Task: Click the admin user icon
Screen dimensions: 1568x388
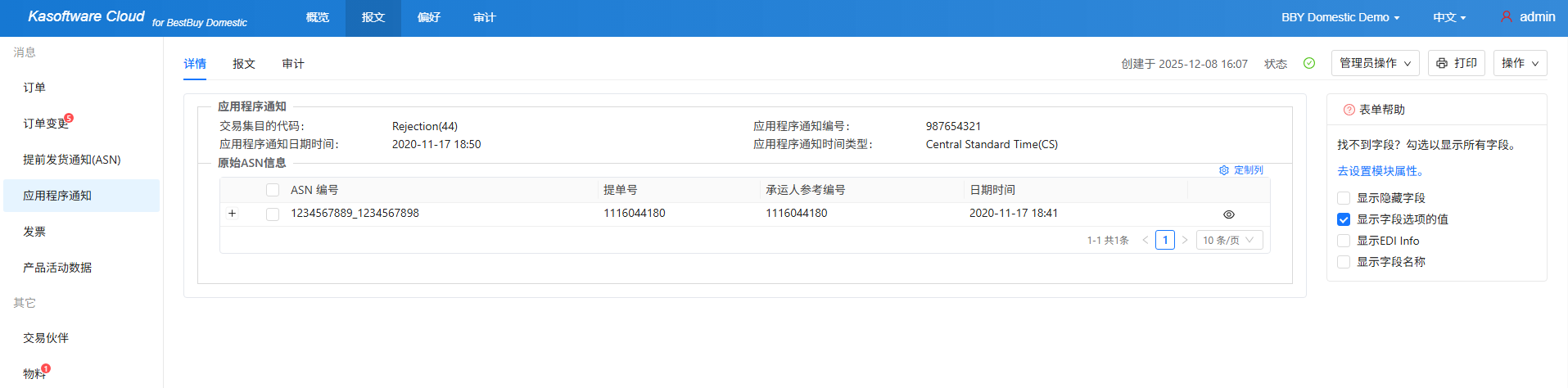Action: (1506, 16)
